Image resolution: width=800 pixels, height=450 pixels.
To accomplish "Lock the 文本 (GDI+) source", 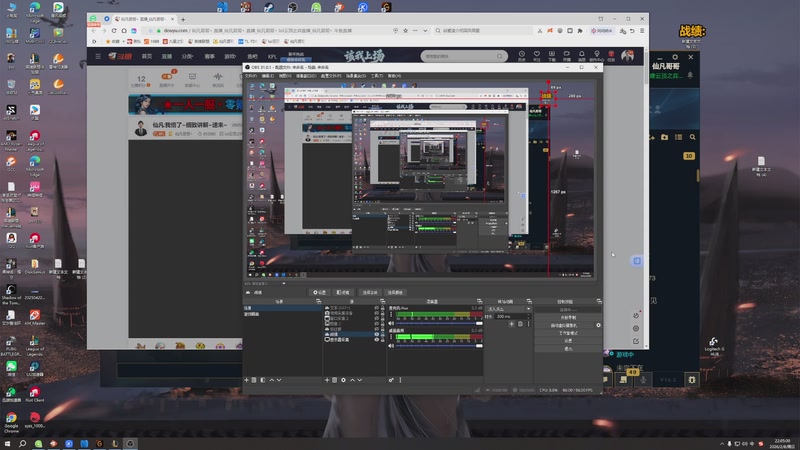I will coord(382,308).
